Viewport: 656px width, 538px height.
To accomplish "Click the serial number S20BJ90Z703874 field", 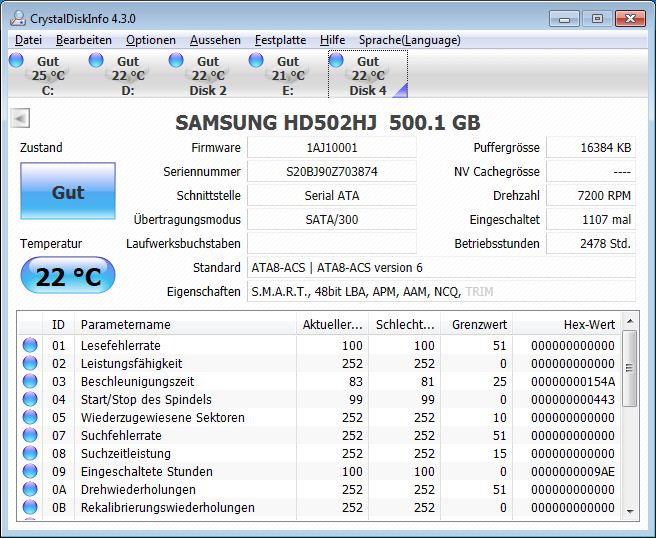I will (332, 172).
